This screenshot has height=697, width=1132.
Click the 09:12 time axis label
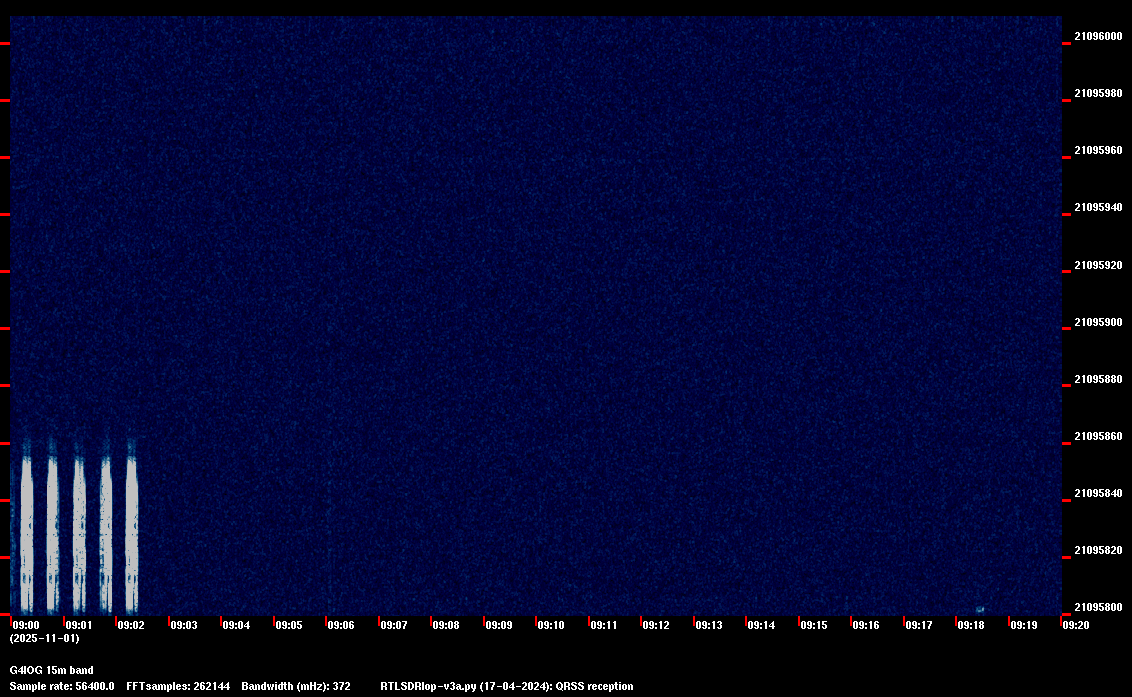coord(656,625)
